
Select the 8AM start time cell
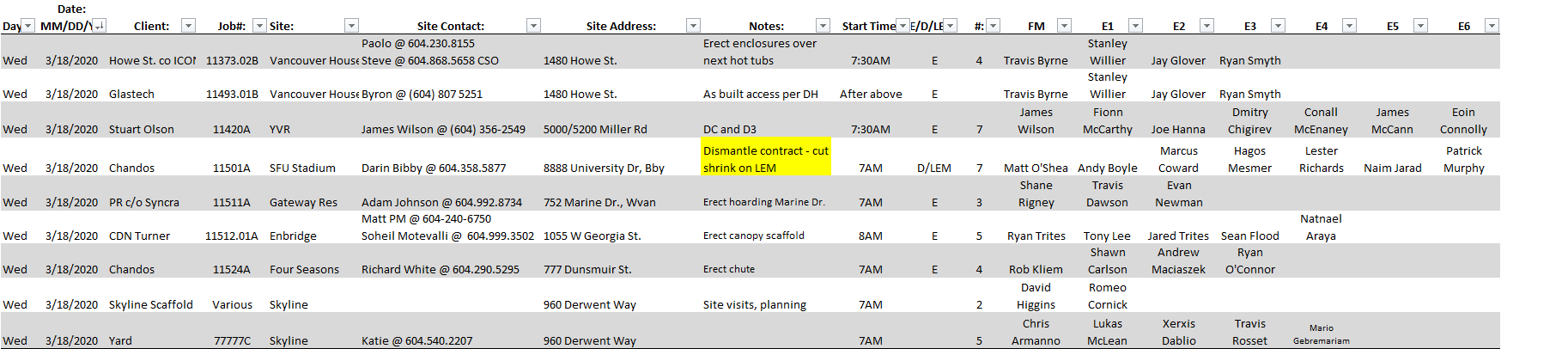pyautogui.click(x=871, y=236)
